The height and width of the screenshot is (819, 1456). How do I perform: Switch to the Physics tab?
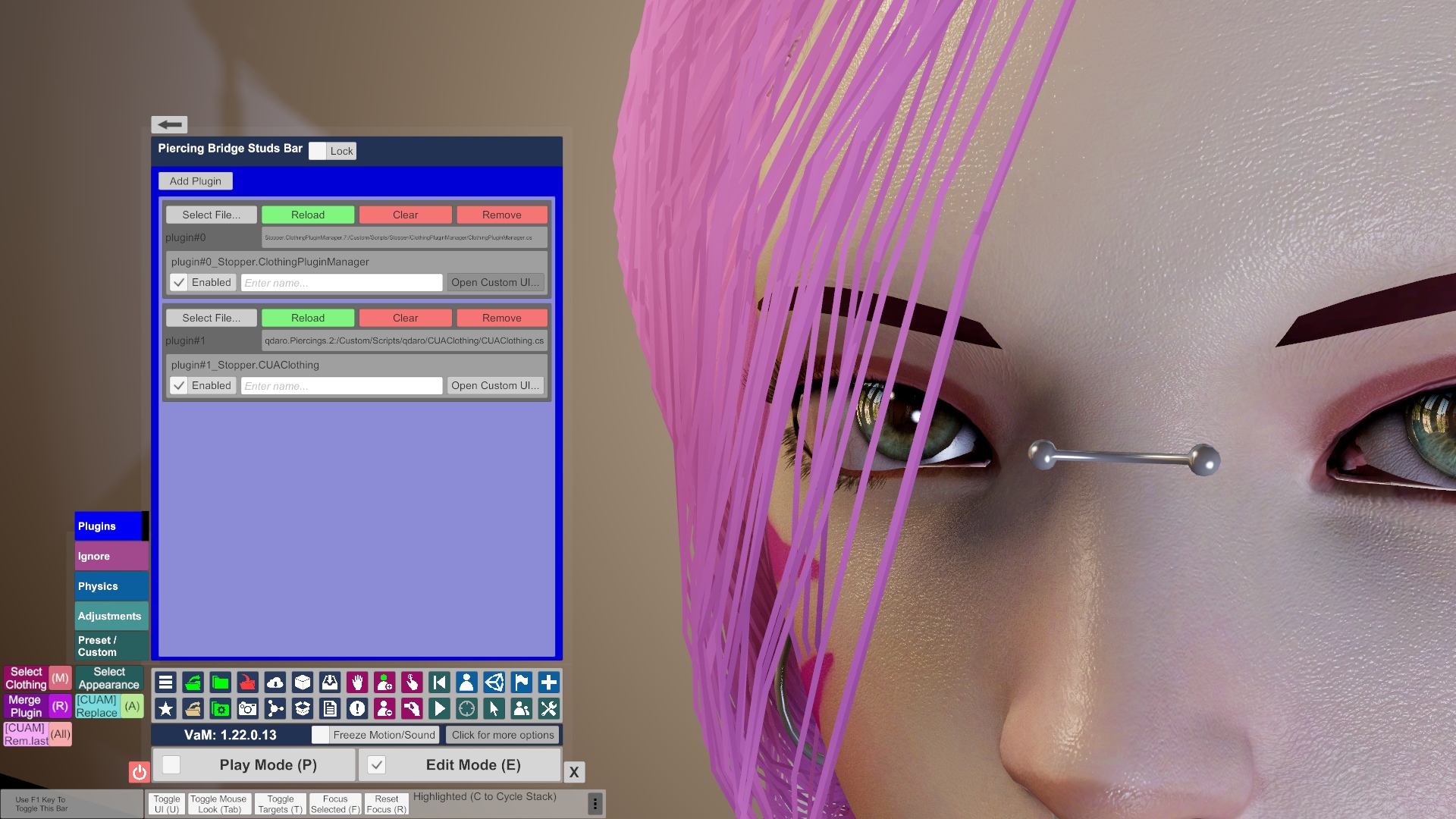pos(111,586)
